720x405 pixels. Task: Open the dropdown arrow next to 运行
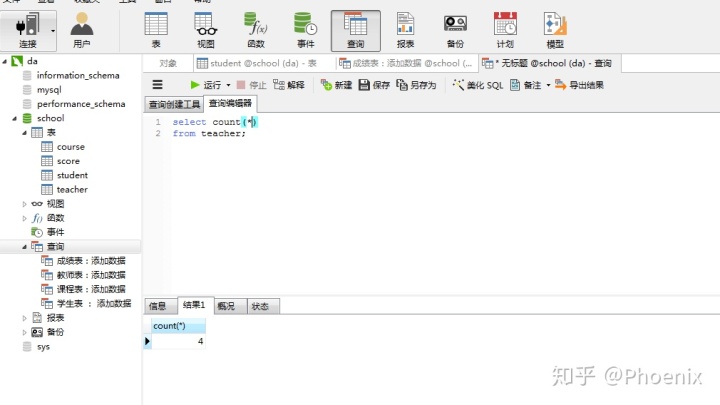pos(228,85)
